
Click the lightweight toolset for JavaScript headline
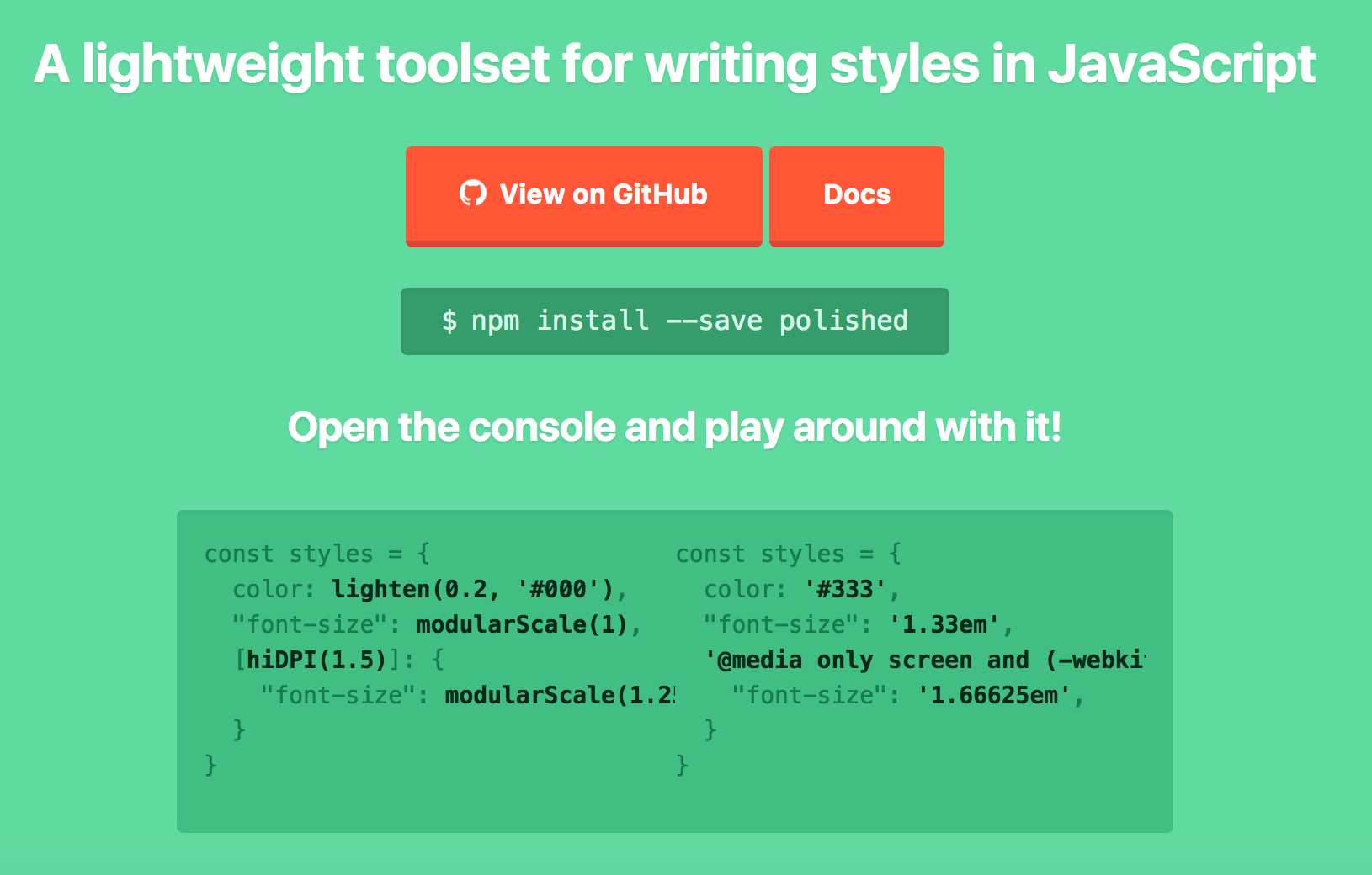[675, 65]
